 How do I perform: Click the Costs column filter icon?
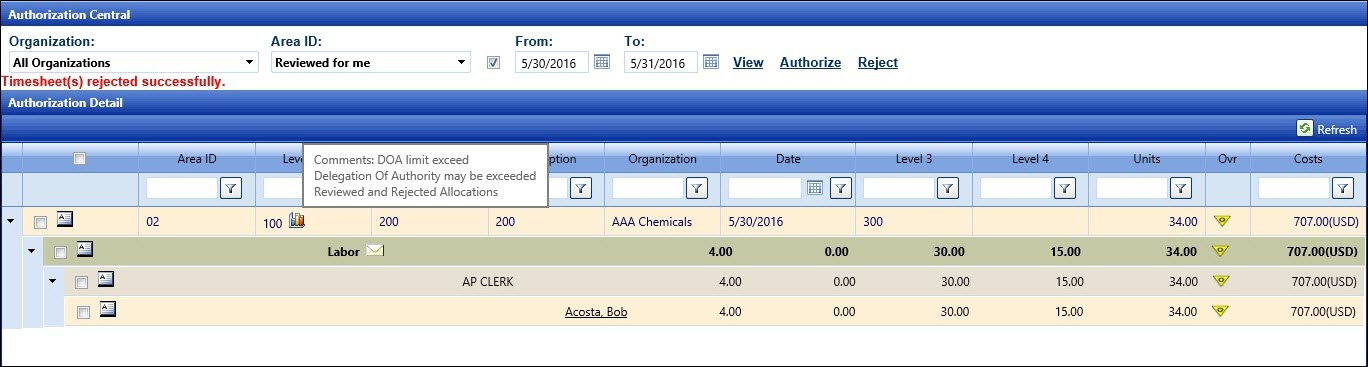[1343, 187]
